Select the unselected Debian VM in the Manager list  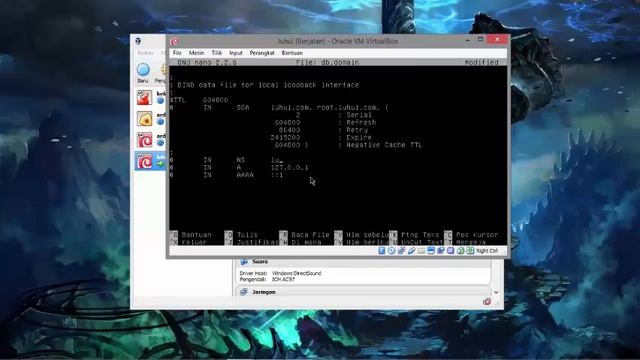pyautogui.click(x=144, y=140)
